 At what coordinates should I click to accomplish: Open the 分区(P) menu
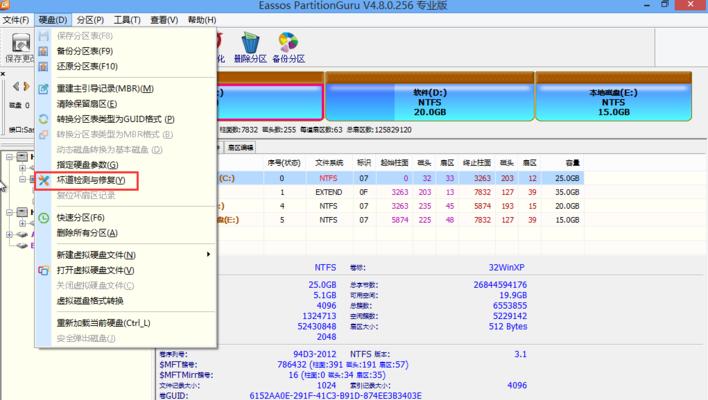(90, 20)
